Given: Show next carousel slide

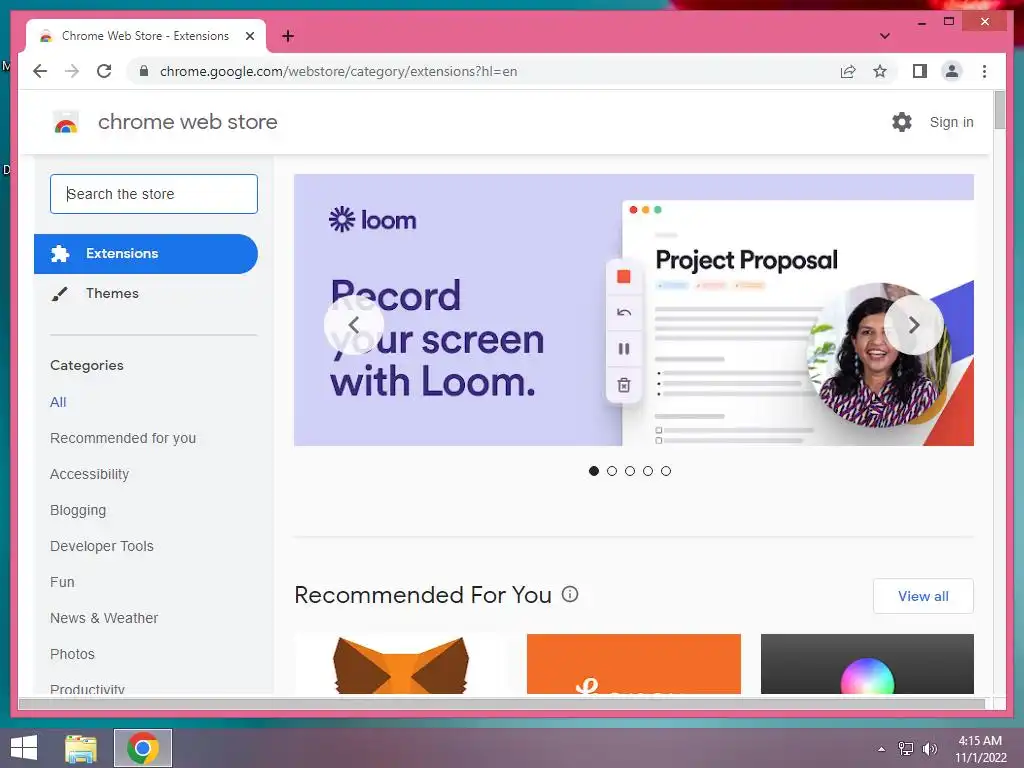Looking at the screenshot, I should (x=914, y=325).
